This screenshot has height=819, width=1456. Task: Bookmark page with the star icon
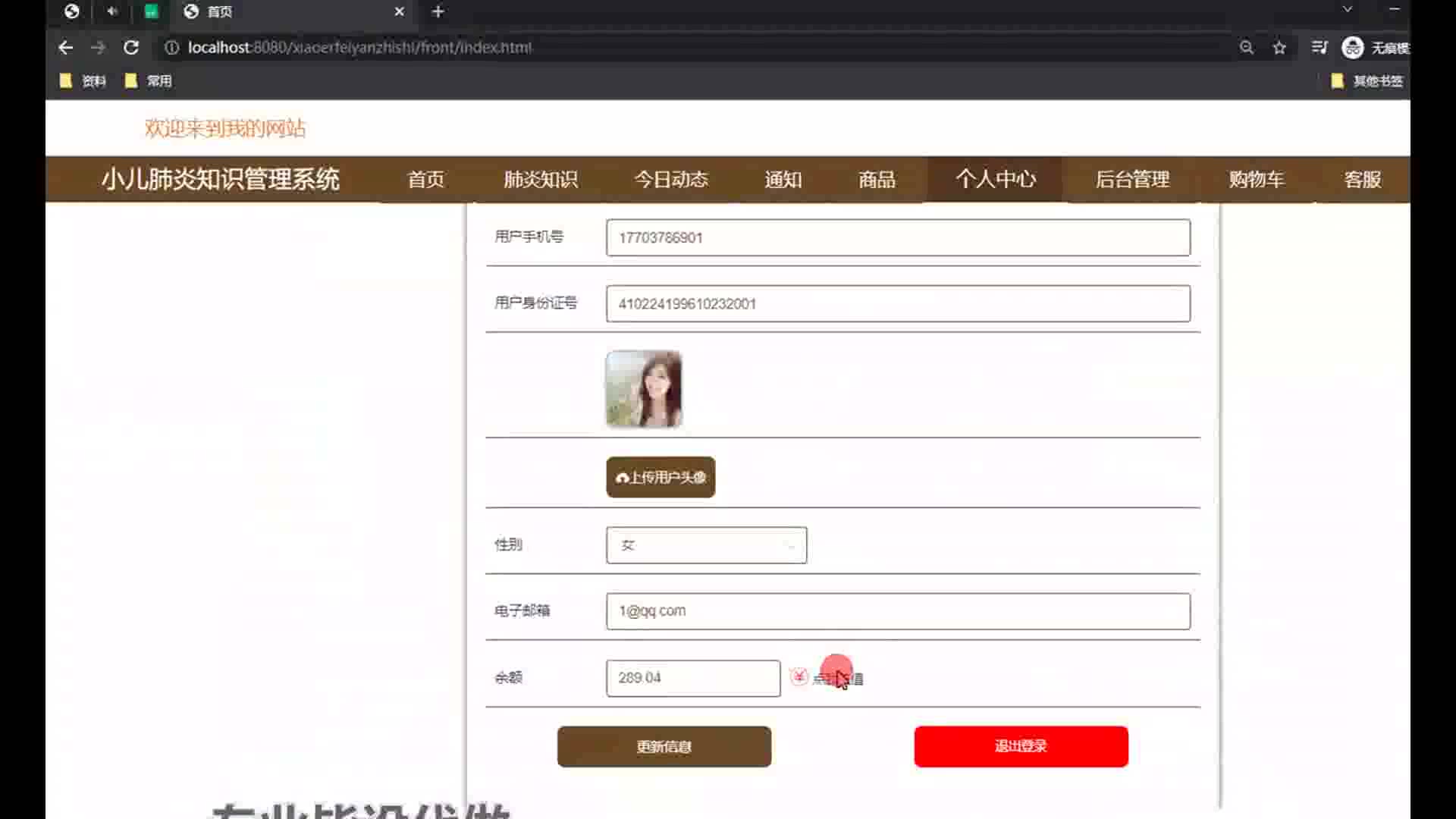(x=1279, y=48)
